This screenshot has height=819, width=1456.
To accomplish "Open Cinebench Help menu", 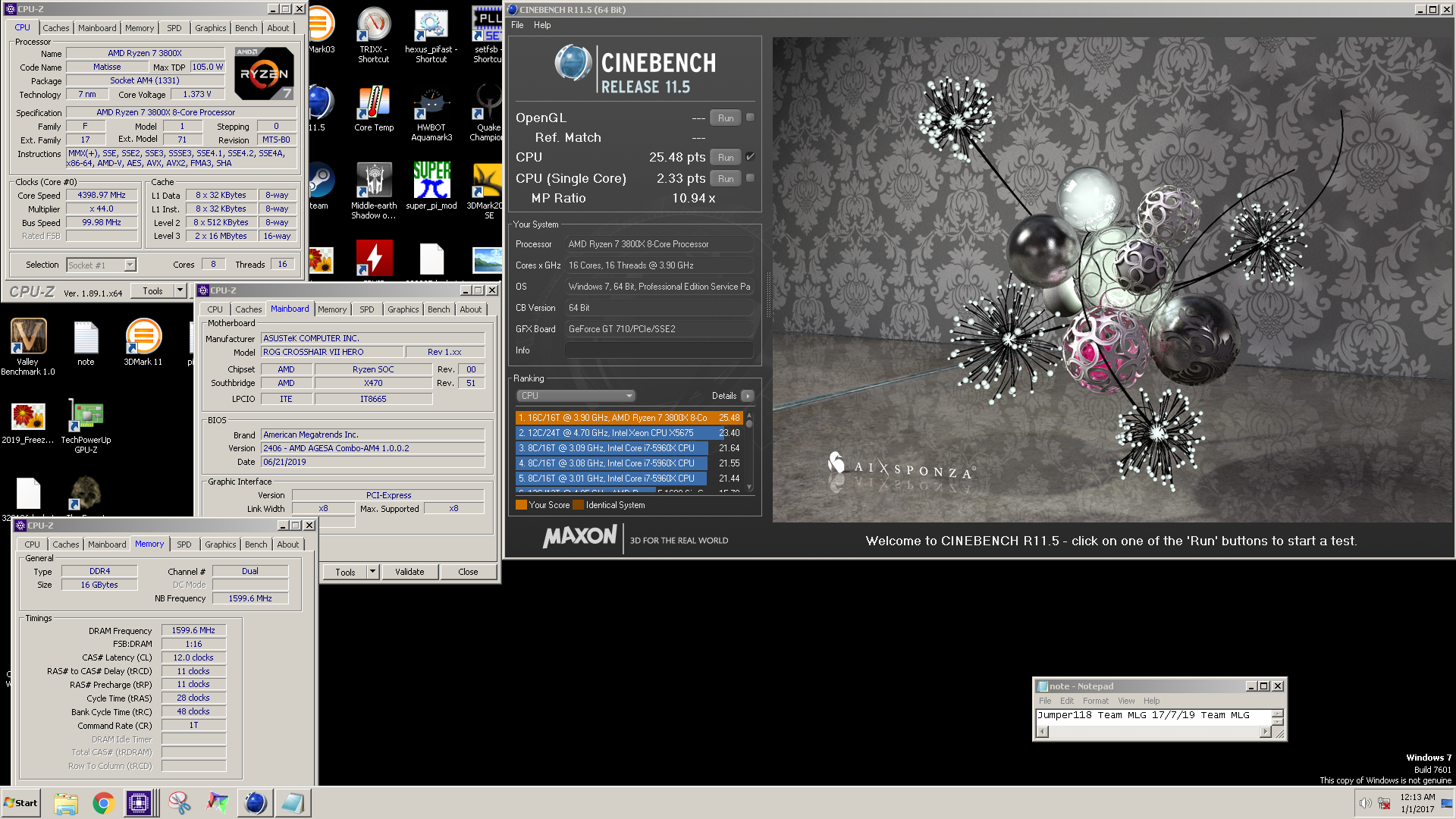I will pos(542,25).
